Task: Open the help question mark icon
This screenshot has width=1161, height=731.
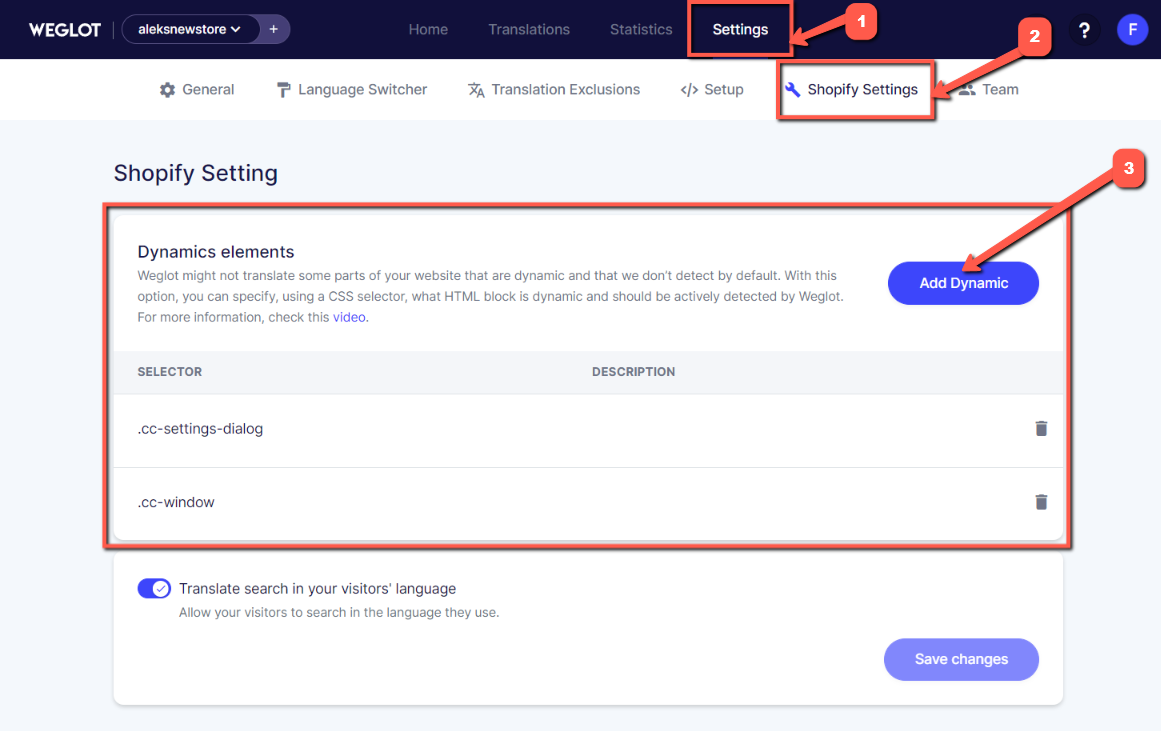Action: coord(1084,30)
